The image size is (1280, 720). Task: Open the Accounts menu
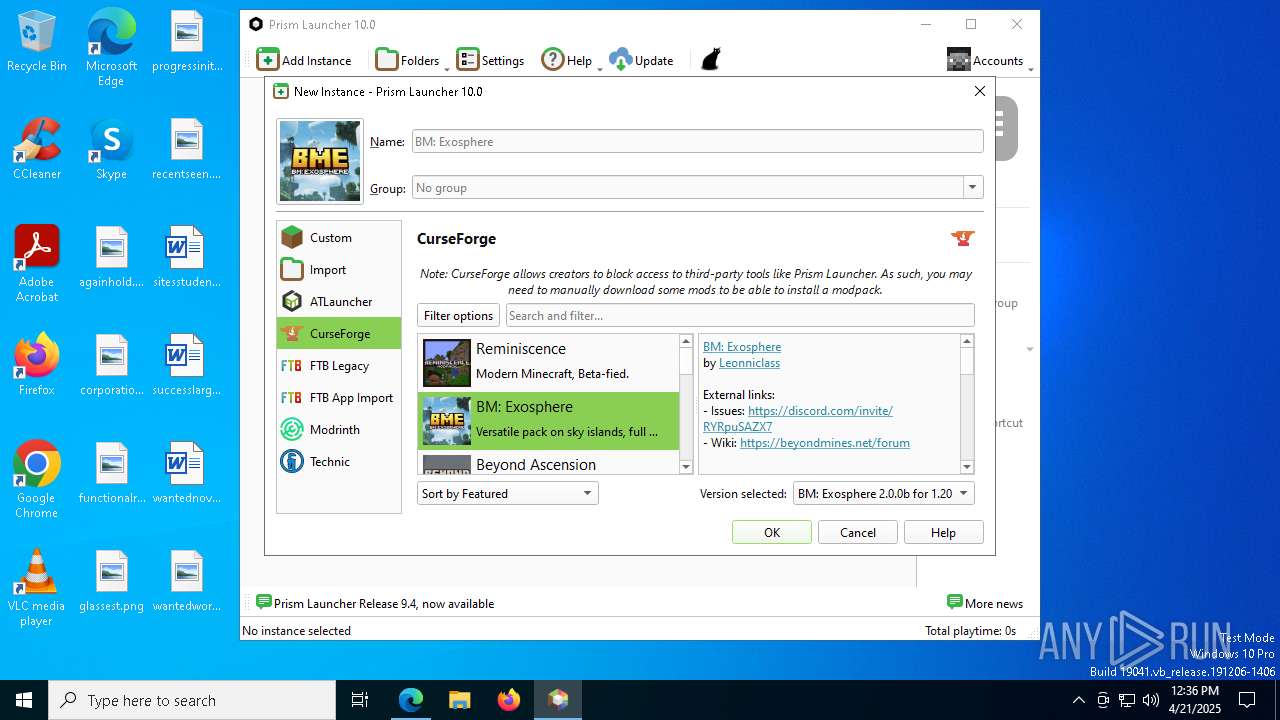988,60
